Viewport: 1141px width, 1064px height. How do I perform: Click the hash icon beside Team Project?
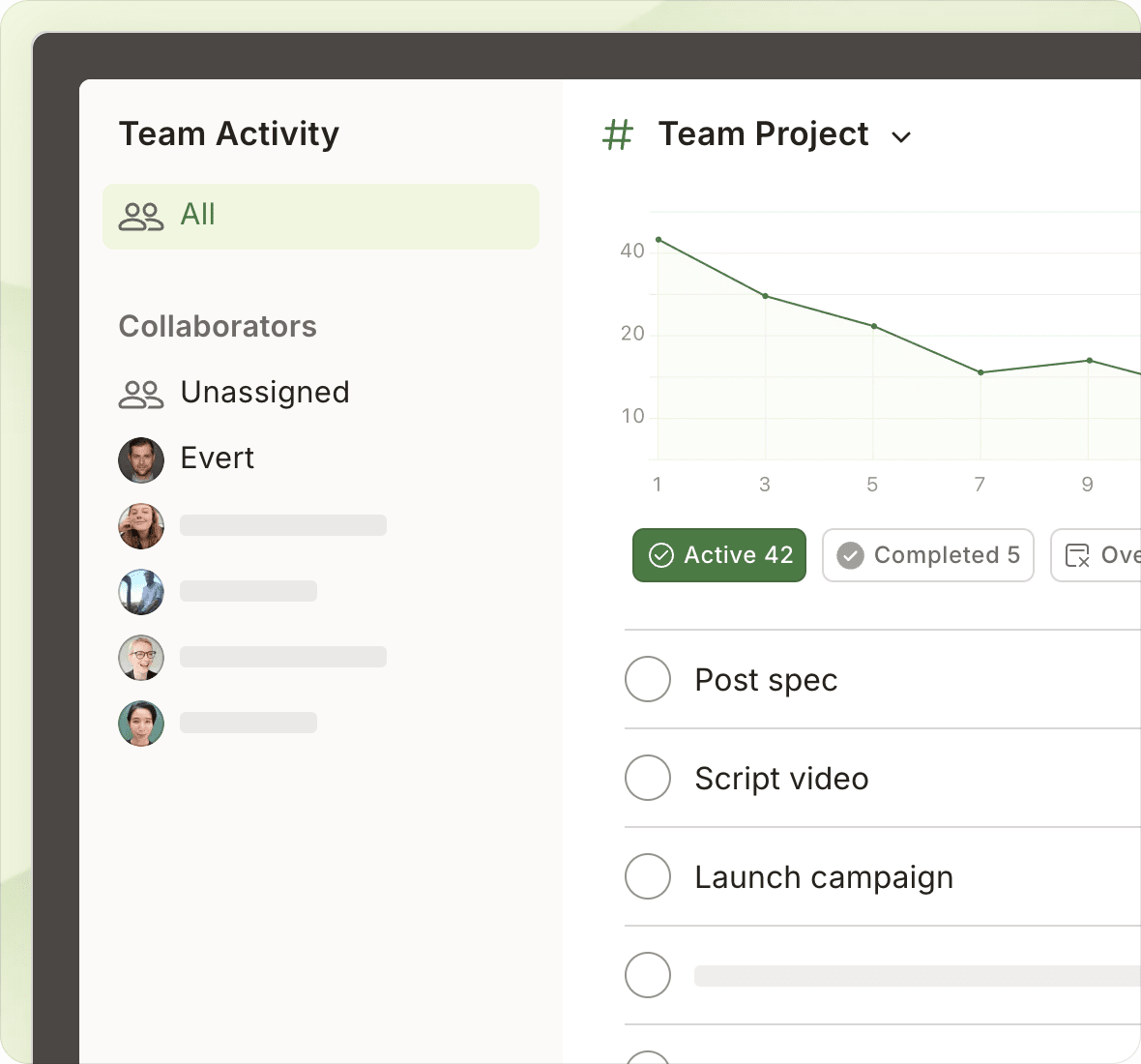(617, 135)
